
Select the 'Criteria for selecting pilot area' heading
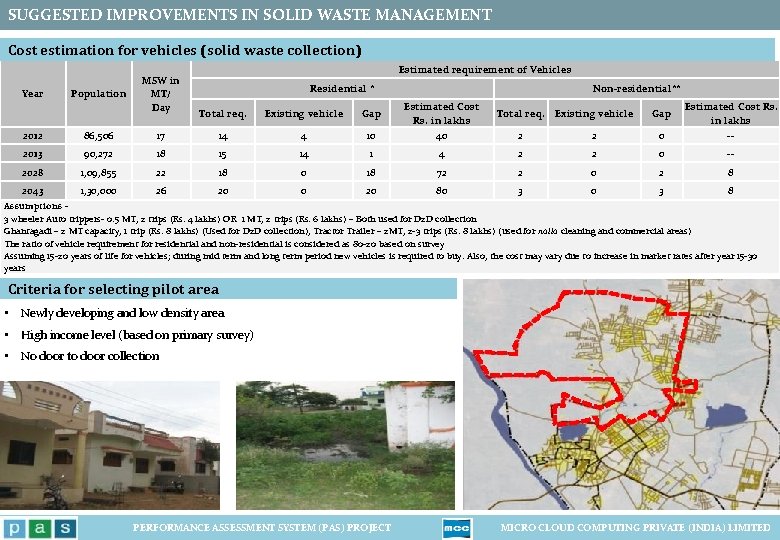(113, 289)
